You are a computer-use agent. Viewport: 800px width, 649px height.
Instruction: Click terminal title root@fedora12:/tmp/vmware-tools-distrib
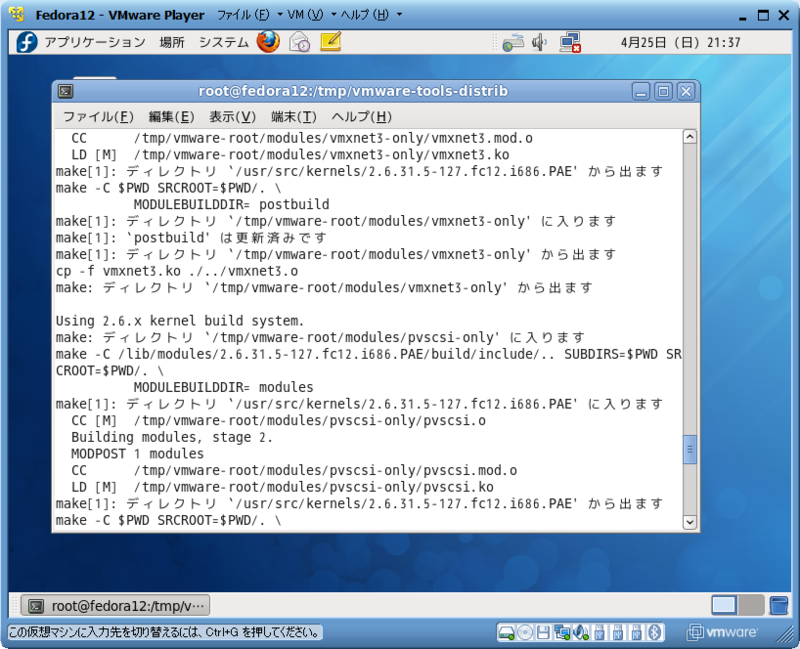[x=353, y=91]
